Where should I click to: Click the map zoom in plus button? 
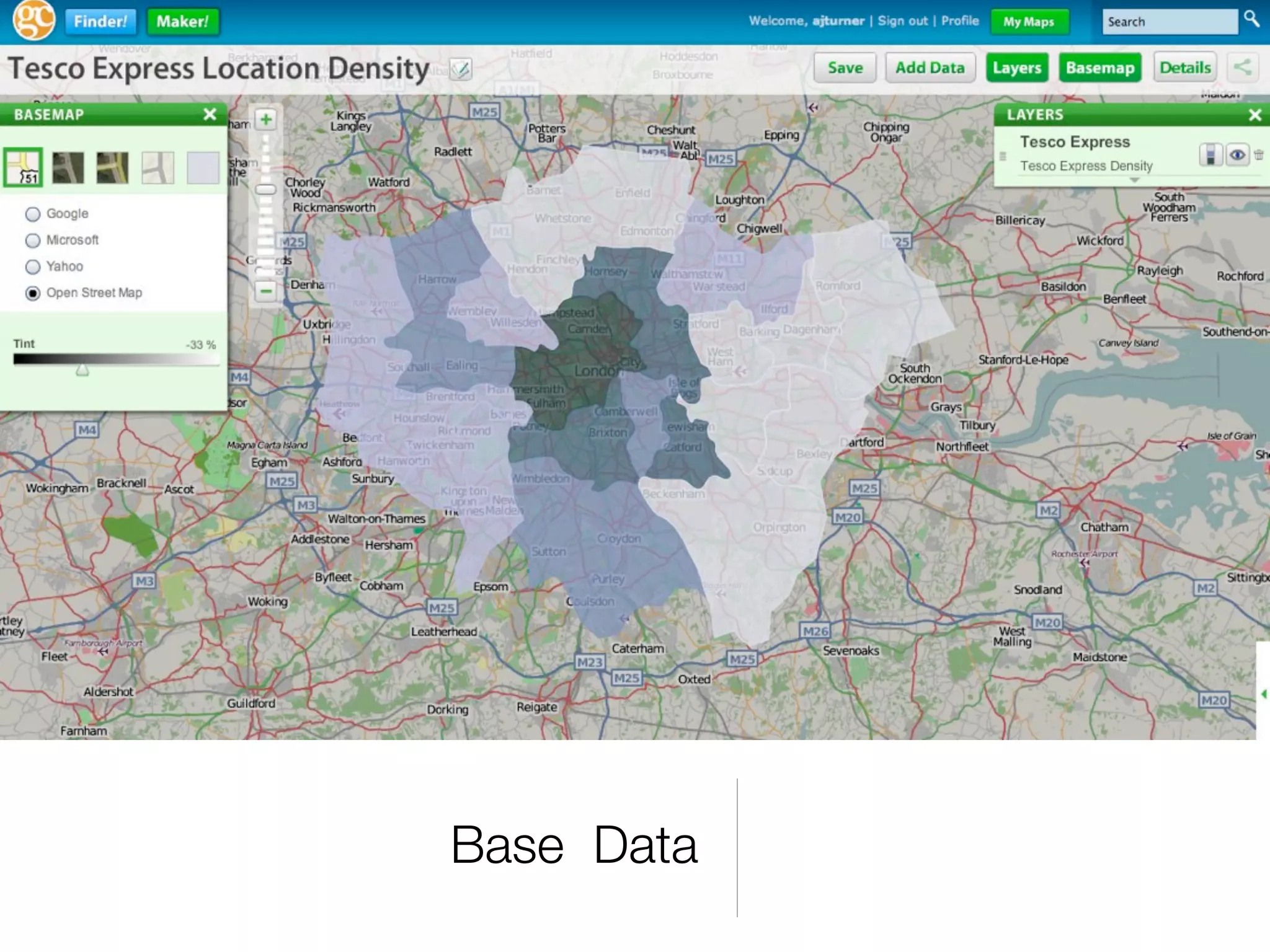click(x=266, y=120)
